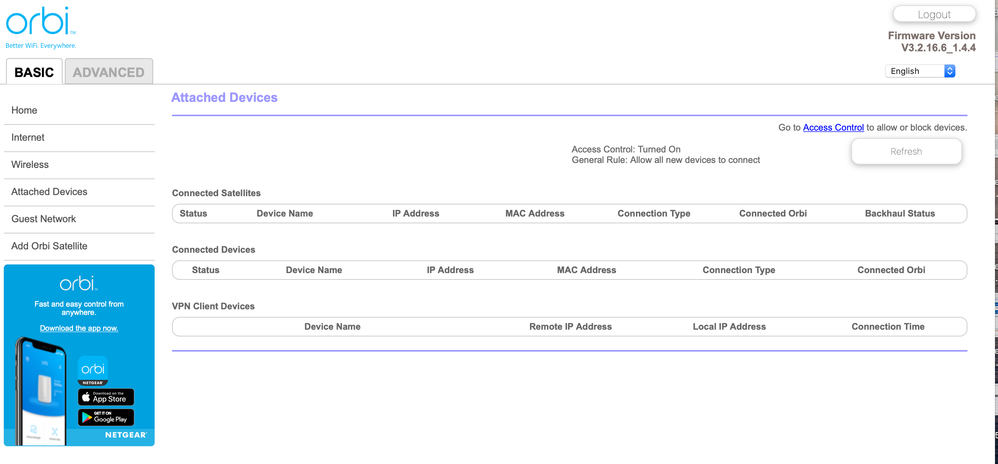998x464 pixels.
Task: Open the Internet sidebar item
Action: (x=28, y=137)
